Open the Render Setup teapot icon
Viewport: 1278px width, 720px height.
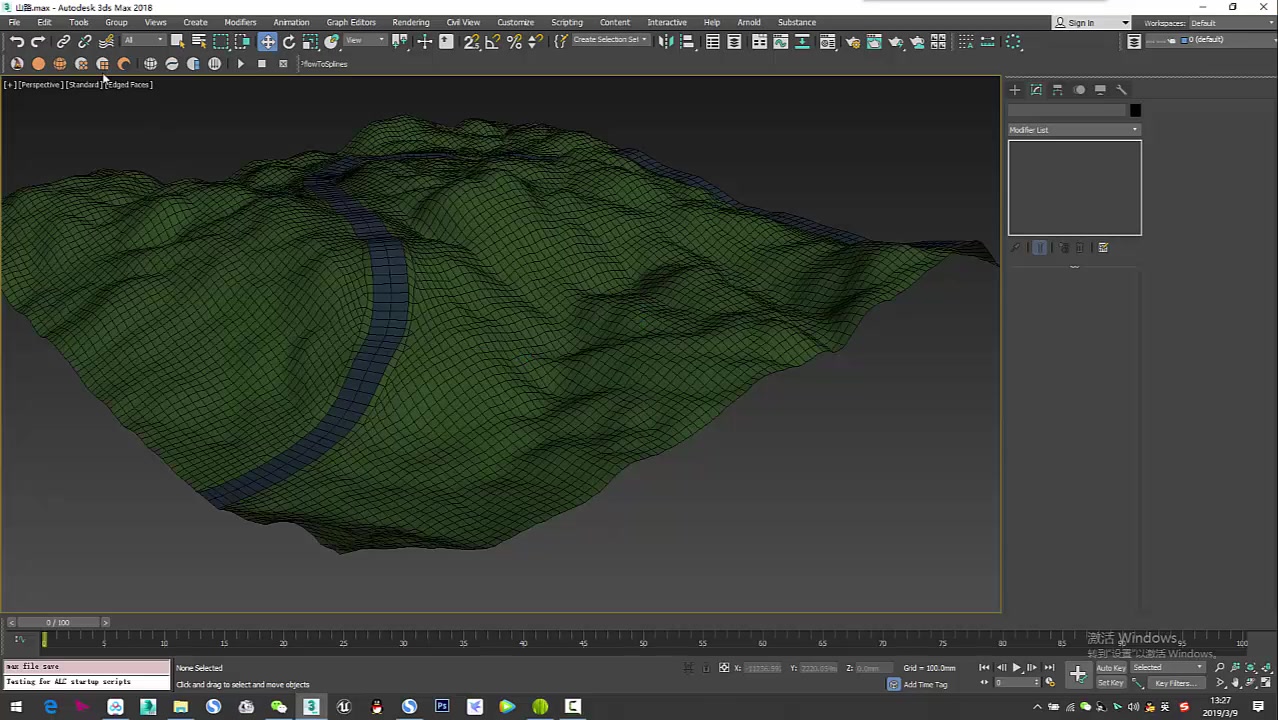tap(852, 41)
